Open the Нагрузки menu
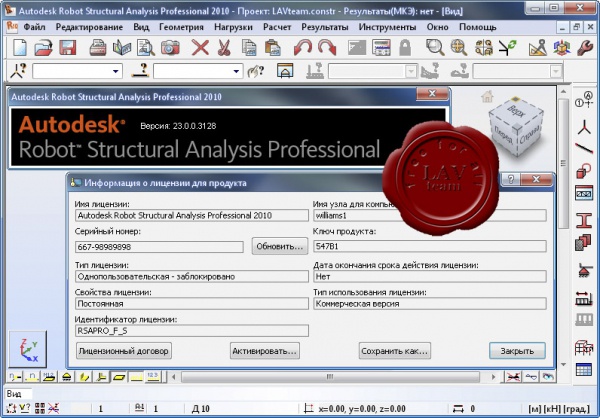This screenshot has height=418, width=600. tap(233, 27)
